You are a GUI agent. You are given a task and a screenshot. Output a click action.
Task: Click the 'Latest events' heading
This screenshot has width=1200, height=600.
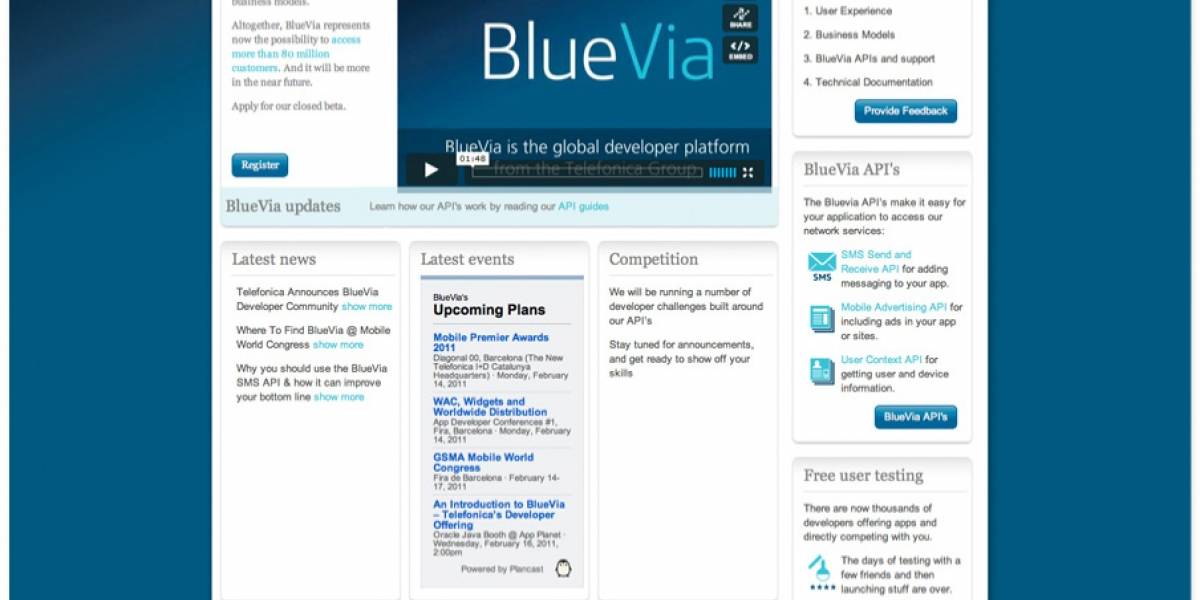pyautogui.click(x=467, y=259)
